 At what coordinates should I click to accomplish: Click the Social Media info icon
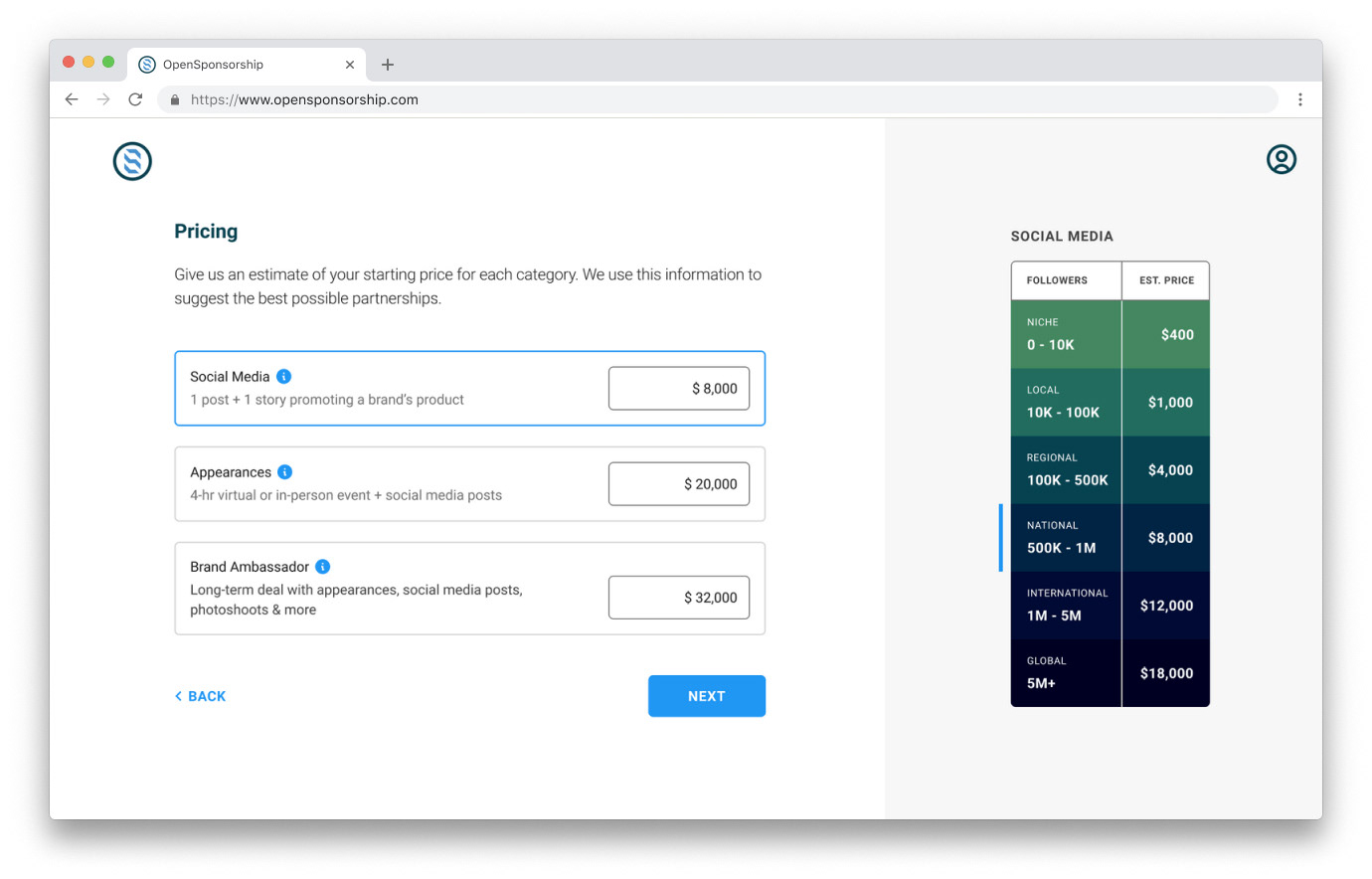283,376
